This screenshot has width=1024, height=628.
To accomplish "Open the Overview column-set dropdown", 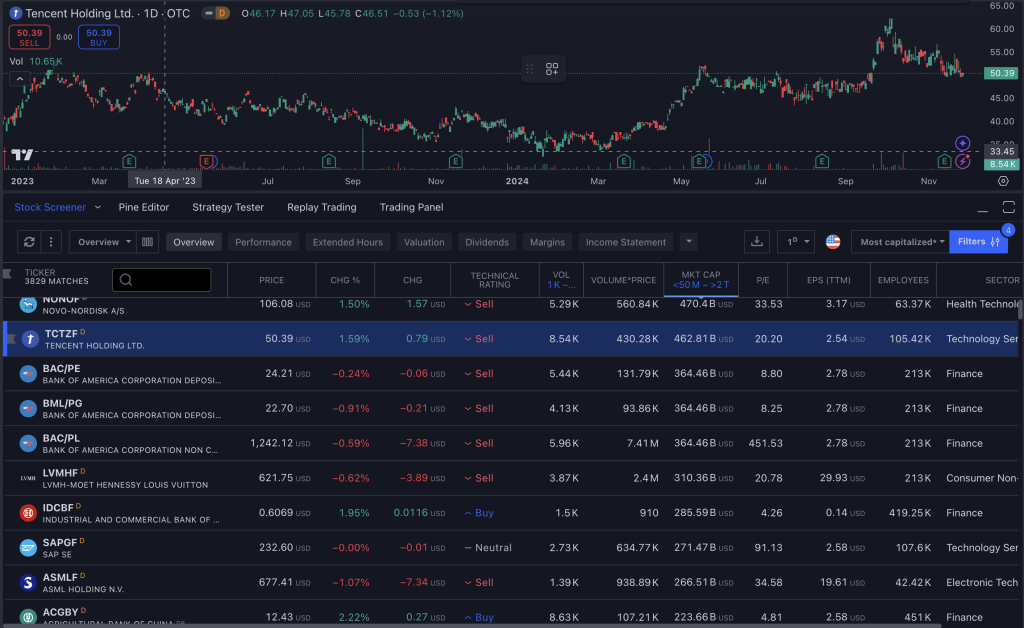I will click(103, 242).
